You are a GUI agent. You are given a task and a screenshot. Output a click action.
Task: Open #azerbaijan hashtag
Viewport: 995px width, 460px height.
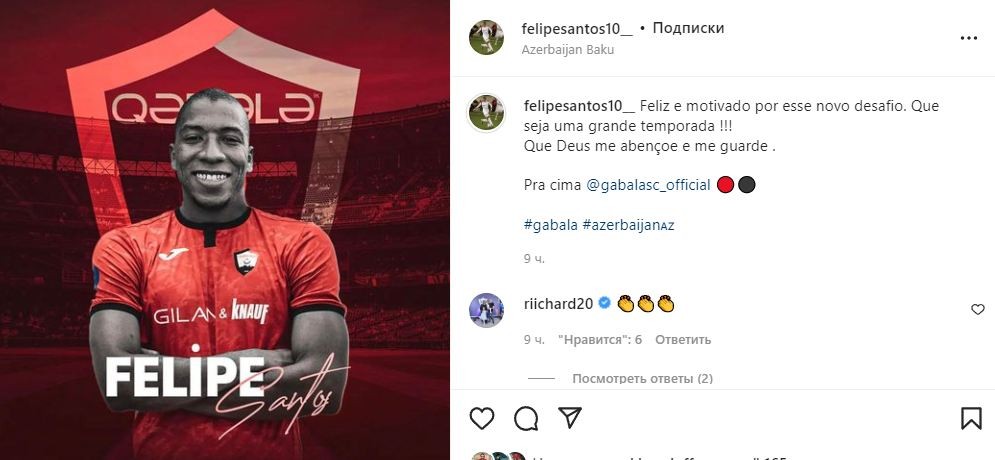point(628,225)
